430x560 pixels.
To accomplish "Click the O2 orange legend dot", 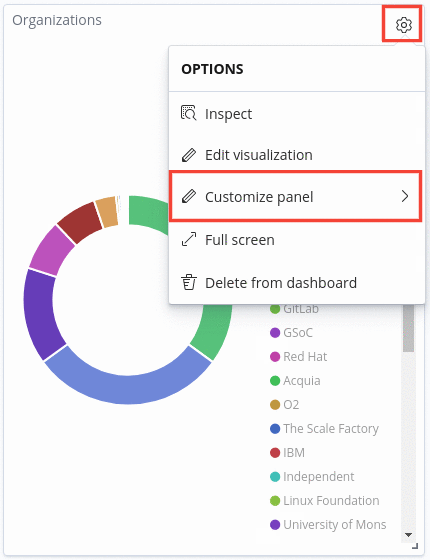I will point(275,405).
